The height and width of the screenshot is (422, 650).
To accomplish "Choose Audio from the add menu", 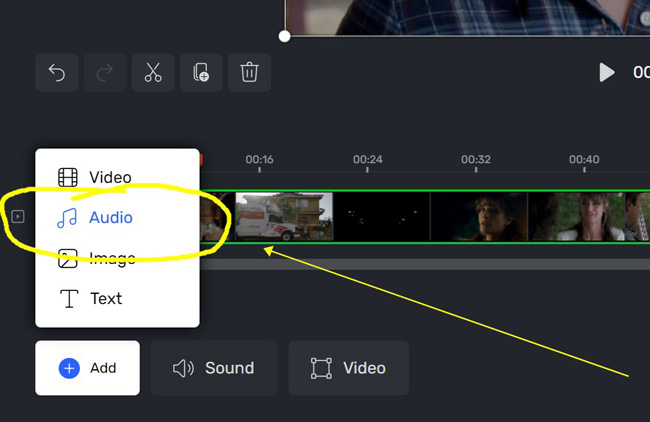I will tap(117, 217).
